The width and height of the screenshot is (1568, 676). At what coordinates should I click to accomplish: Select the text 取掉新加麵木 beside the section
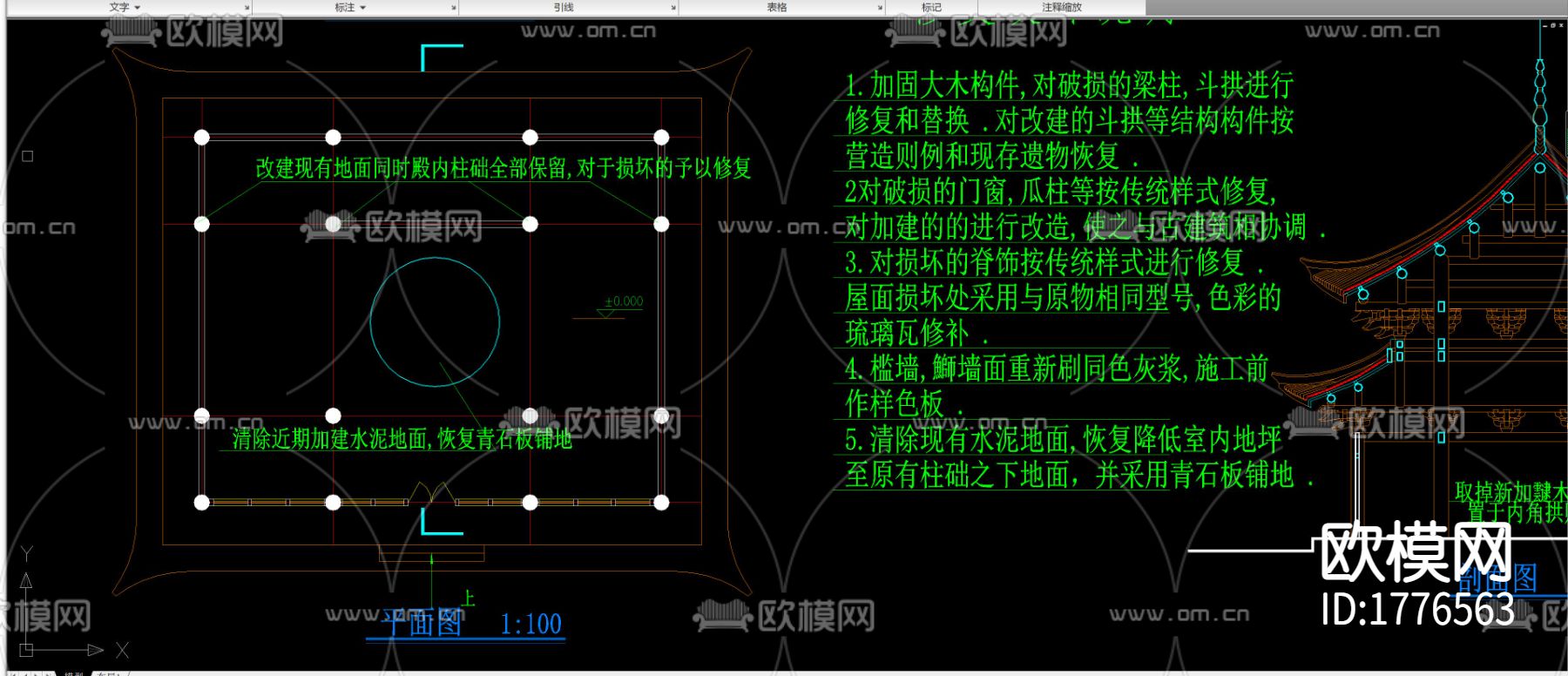(x=1511, y=492)
